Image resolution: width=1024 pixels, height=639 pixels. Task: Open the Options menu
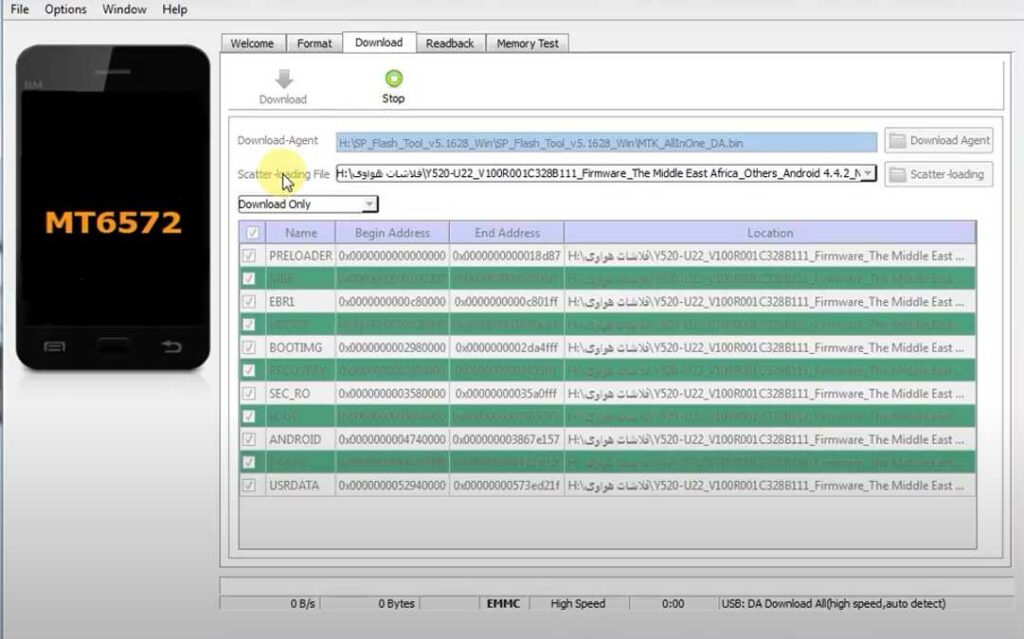[65, 9]
